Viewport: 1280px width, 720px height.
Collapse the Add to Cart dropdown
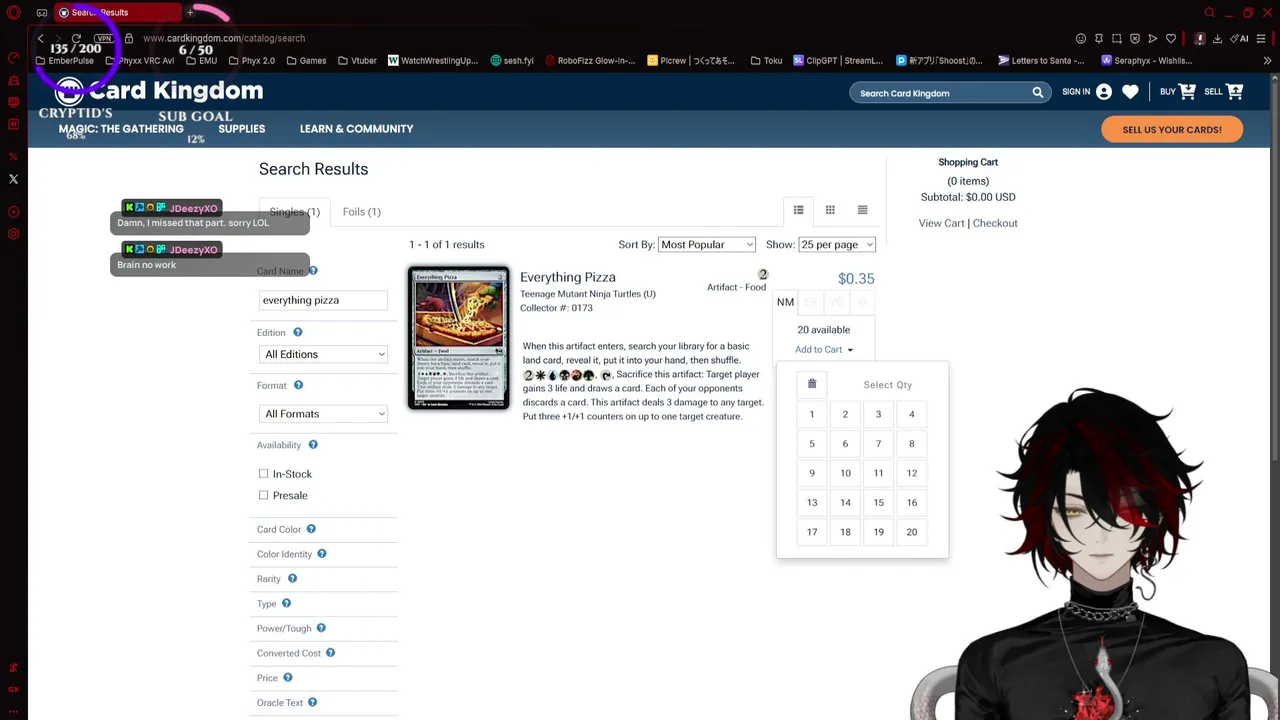pyautogui.click(x=824, y=349)
